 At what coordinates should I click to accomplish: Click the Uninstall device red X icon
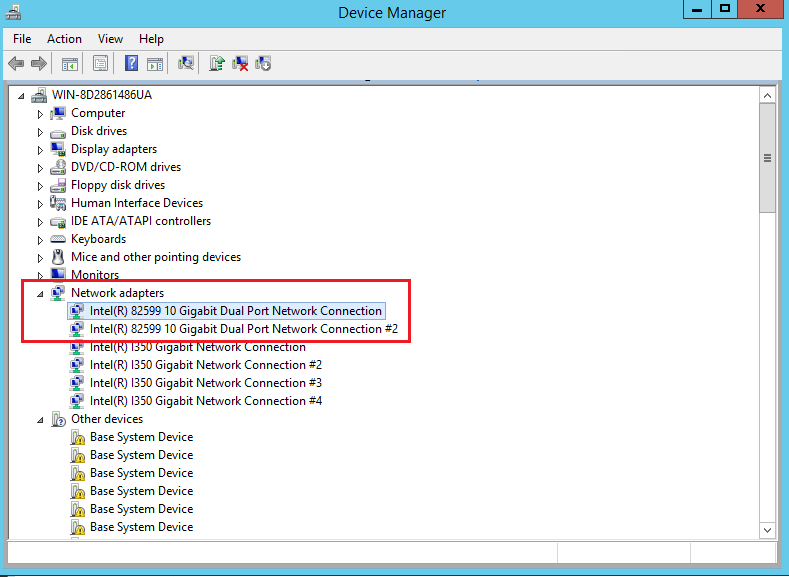[240, 64]
